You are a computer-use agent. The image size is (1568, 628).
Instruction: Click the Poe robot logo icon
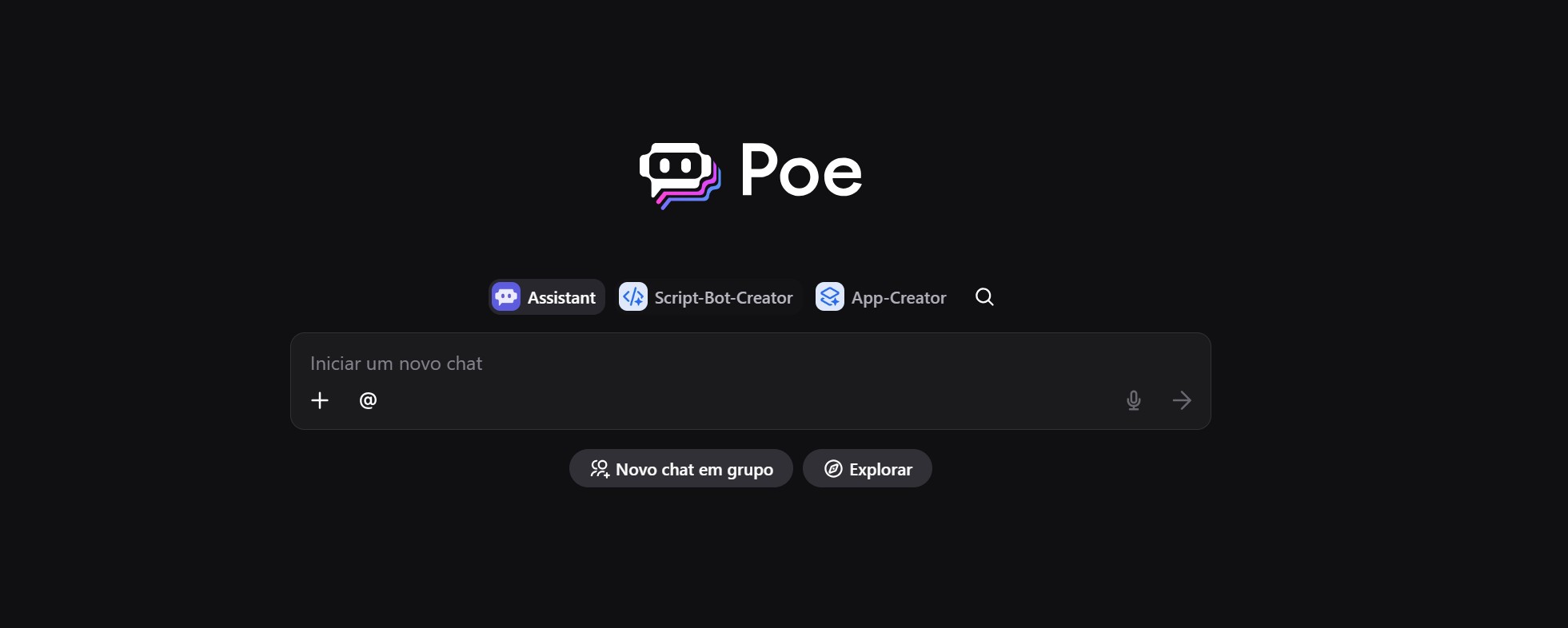[x=680, y=176]
